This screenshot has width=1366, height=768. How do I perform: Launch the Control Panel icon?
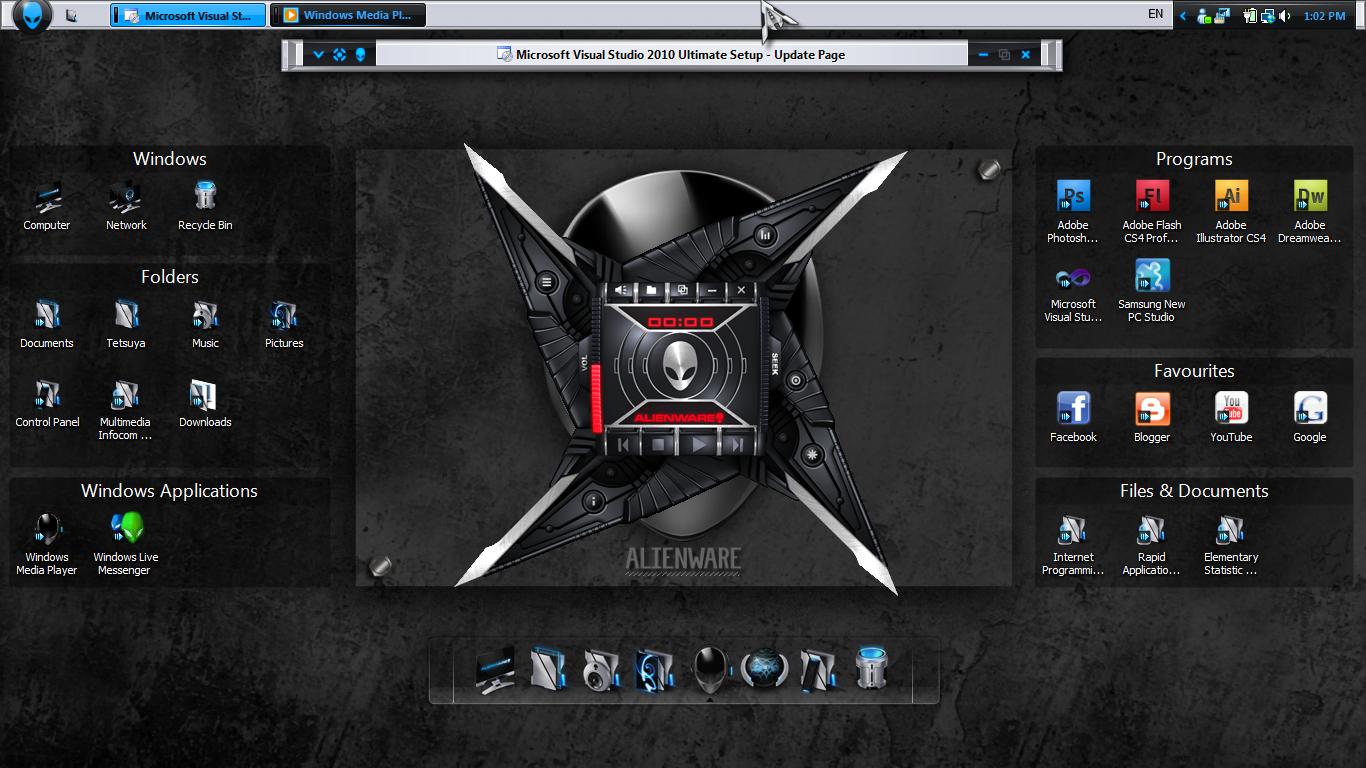click(x=47, y=404)
